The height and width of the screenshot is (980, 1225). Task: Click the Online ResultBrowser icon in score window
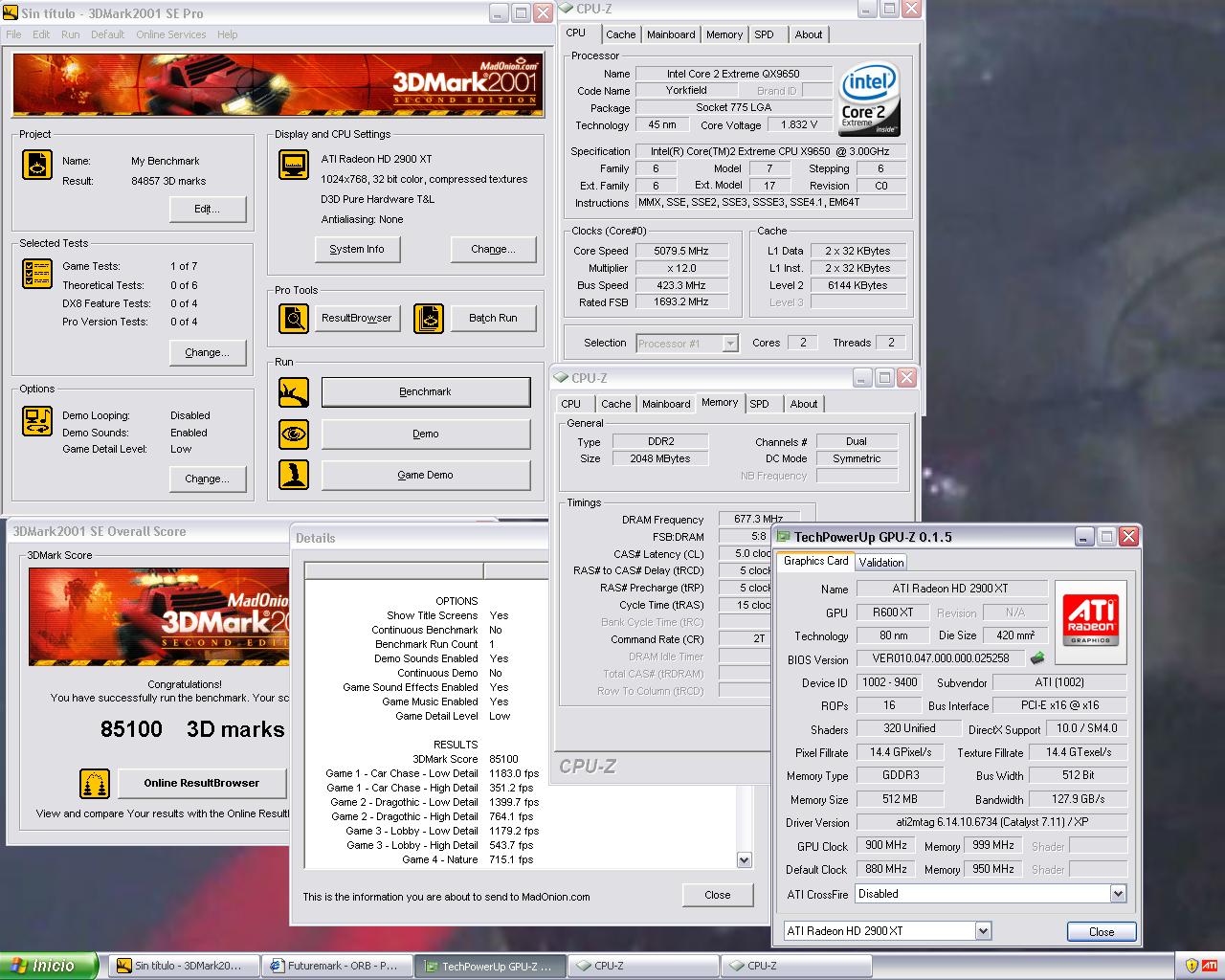coord(95,784)
